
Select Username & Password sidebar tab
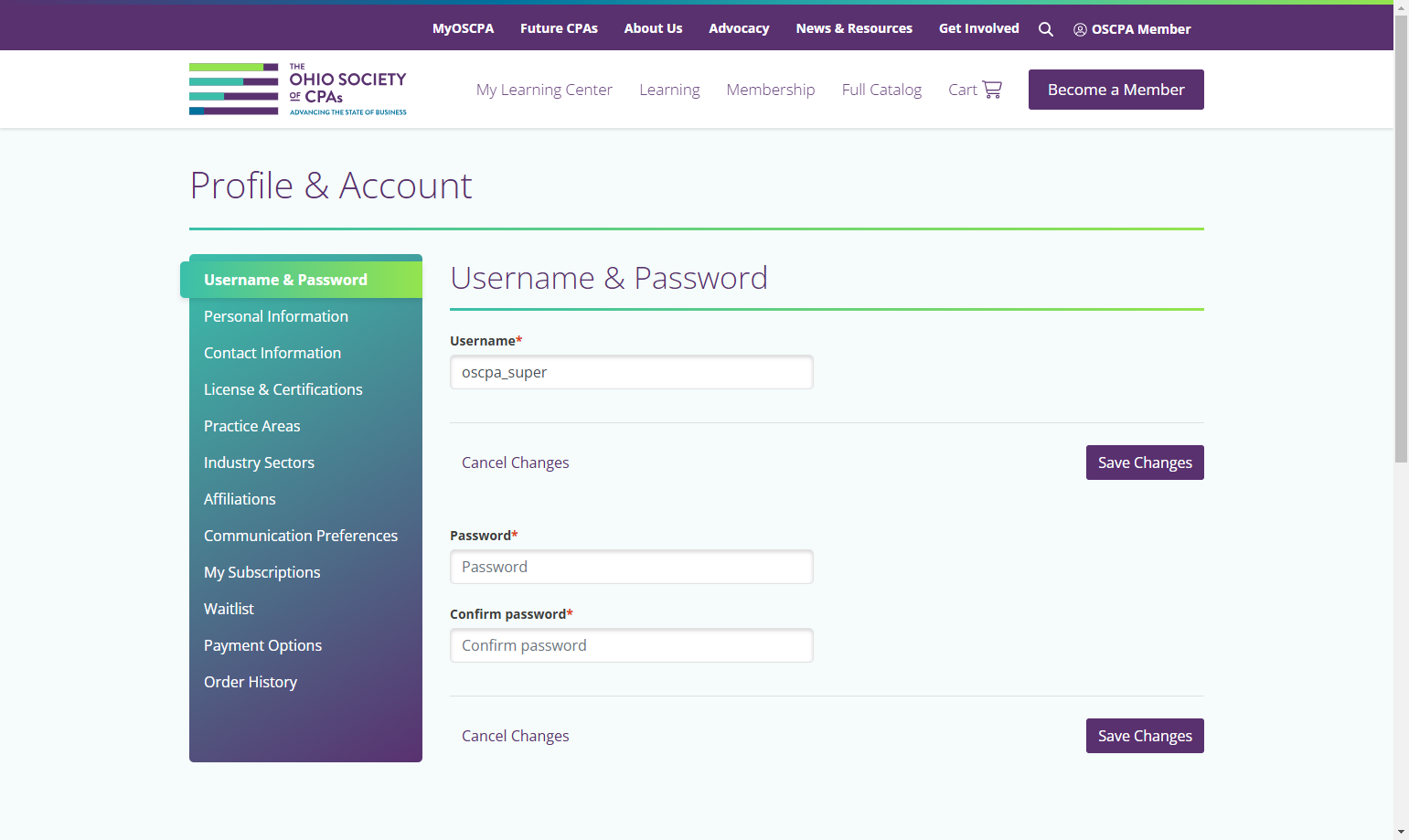(x=302, y=280)
